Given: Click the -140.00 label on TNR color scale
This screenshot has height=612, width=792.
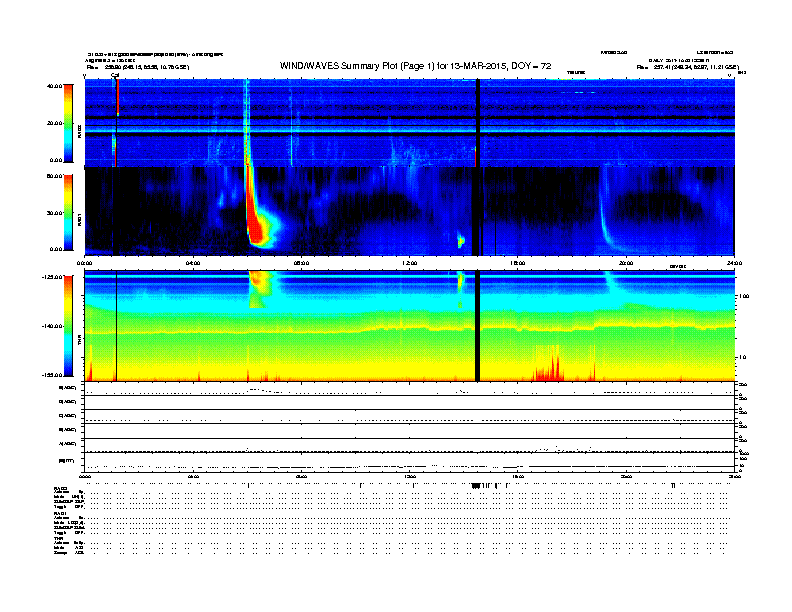Looking at the screenshot, I should [x=52, y=326].
